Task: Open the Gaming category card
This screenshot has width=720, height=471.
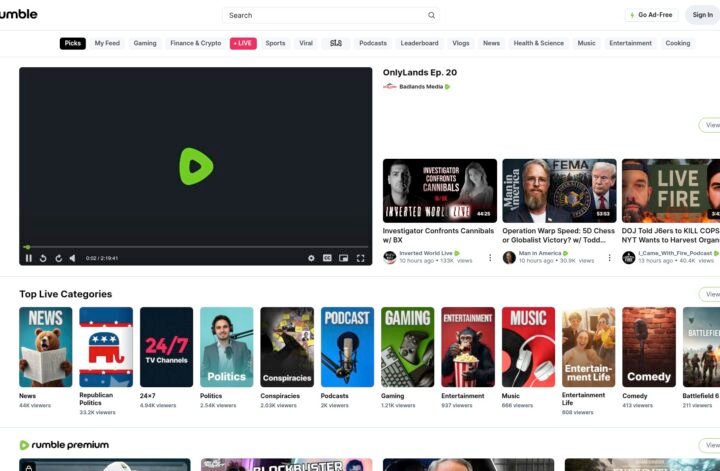Action: (407, 347)
